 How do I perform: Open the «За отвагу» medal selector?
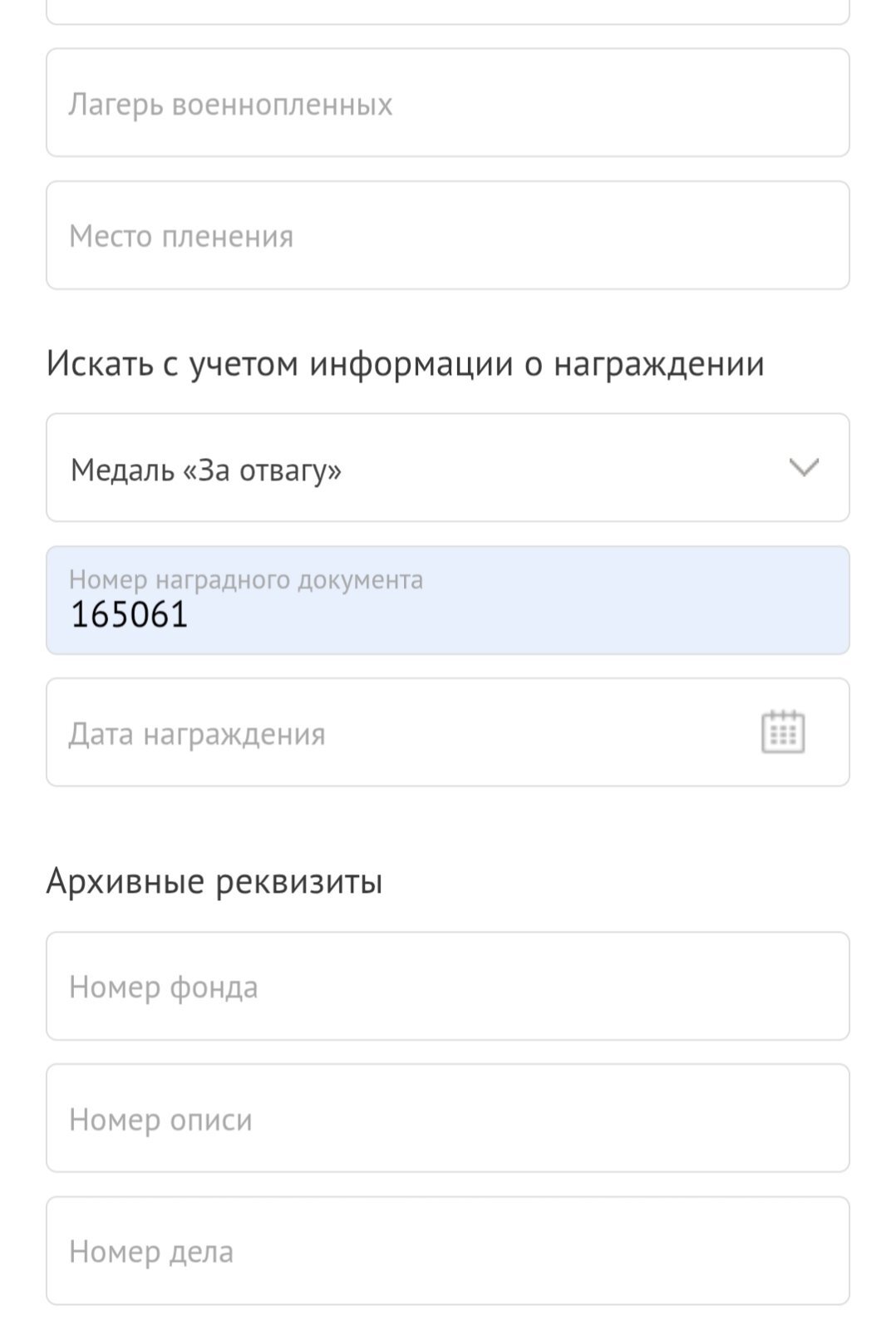[447, 468]
